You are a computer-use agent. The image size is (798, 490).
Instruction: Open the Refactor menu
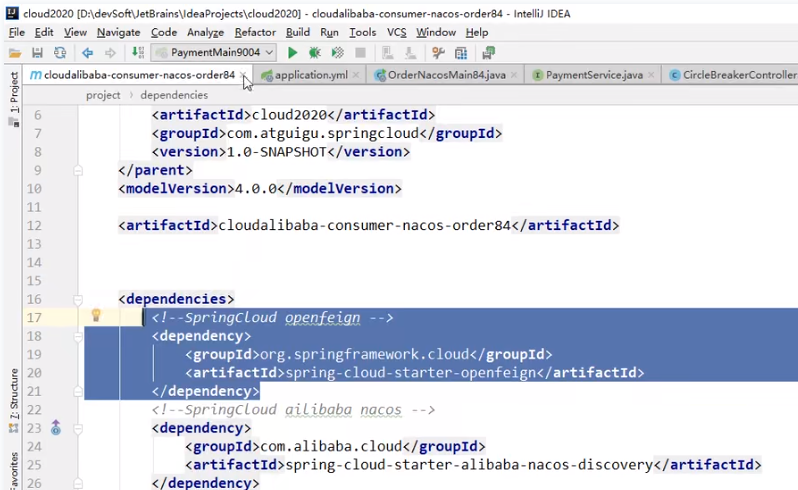[255, 33]
